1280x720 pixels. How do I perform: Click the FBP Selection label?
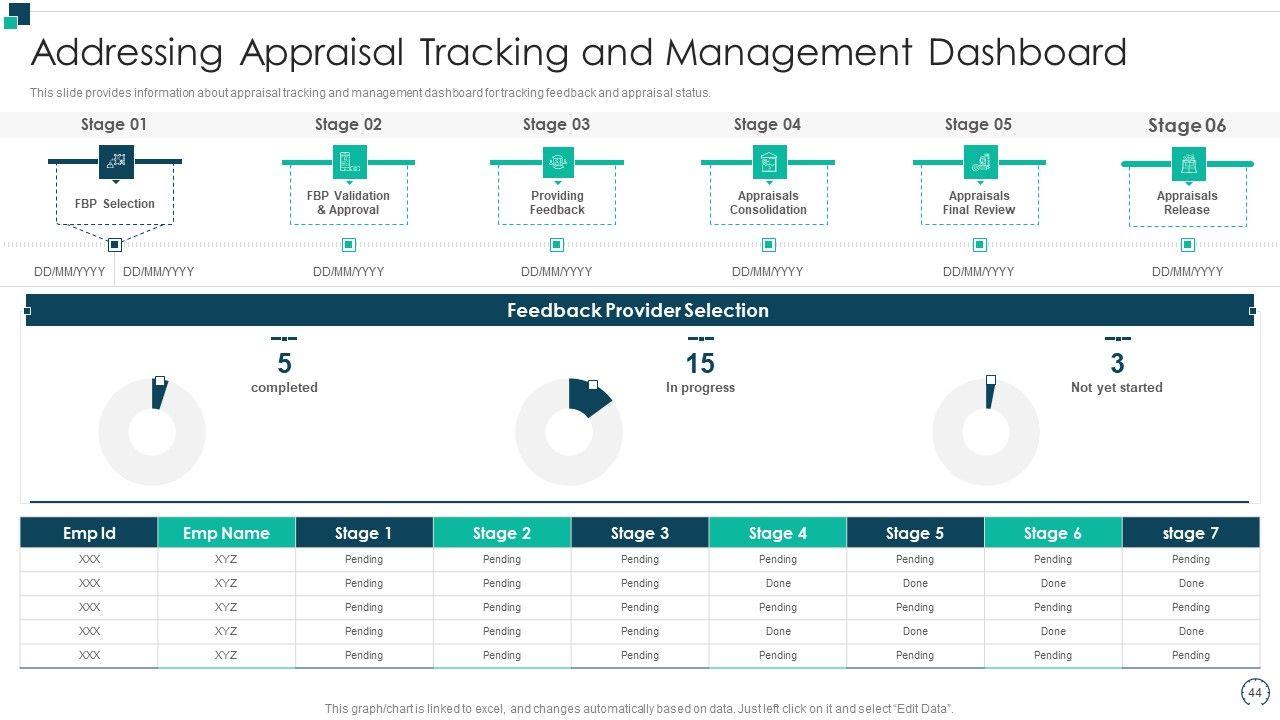click(x=115, y=204)
